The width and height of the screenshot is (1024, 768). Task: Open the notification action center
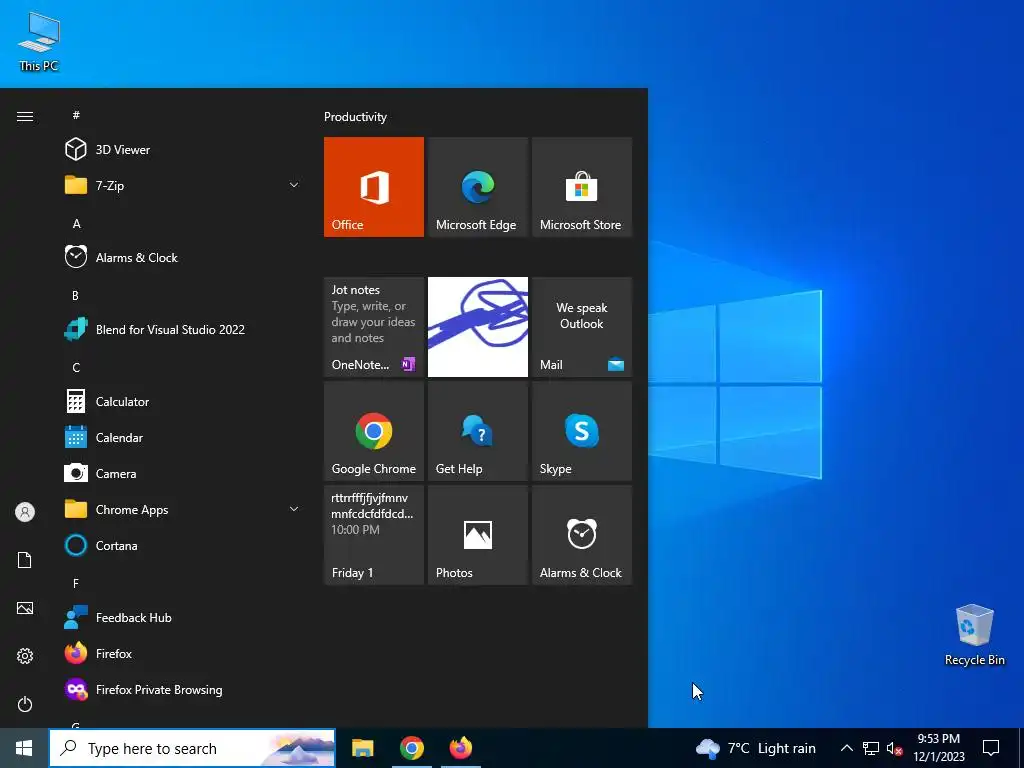tap(991, 748)
